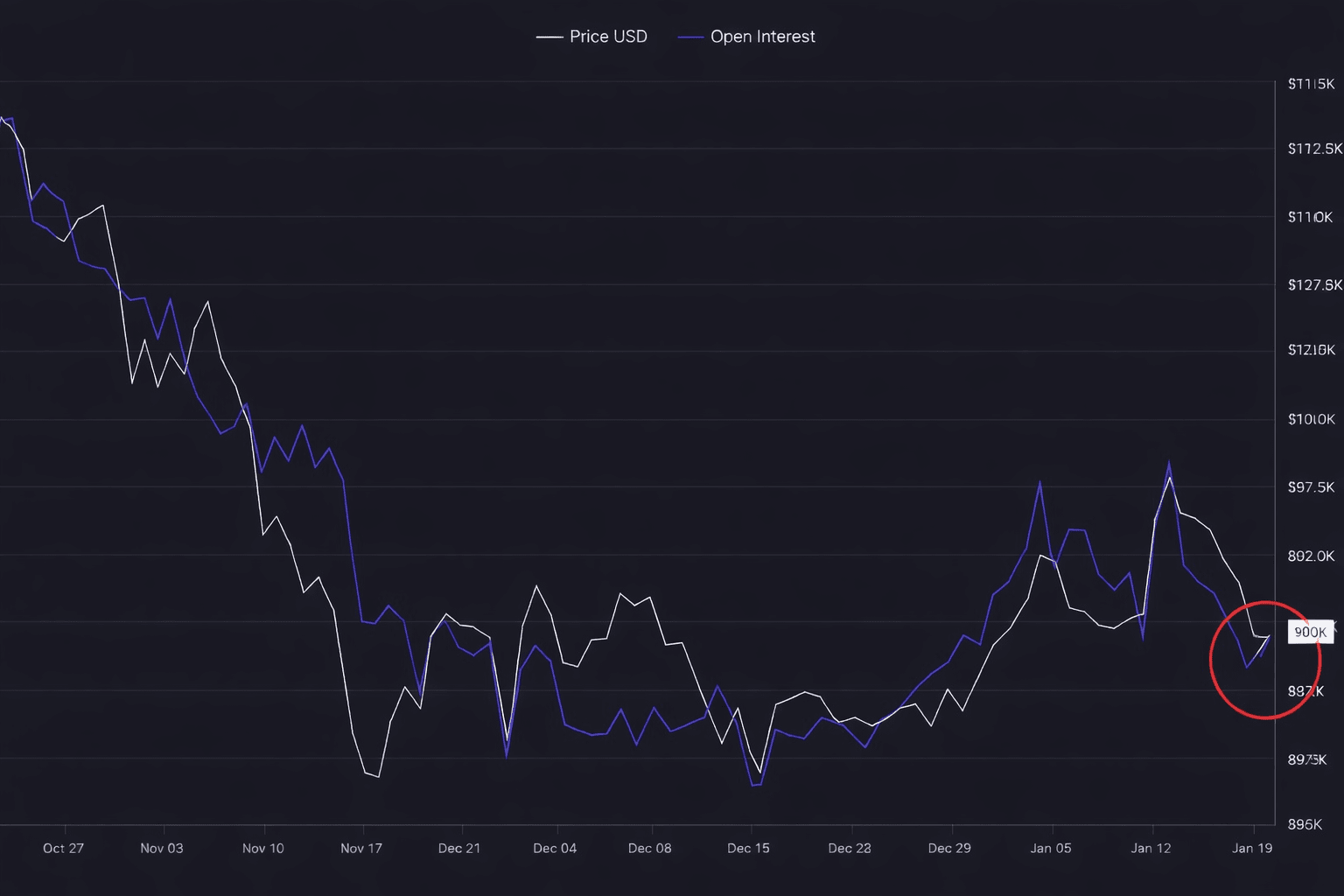Select the Jan 12 date label
Image resolution: width=1344 pixels, height=896 pixels.
point(1151,848)
